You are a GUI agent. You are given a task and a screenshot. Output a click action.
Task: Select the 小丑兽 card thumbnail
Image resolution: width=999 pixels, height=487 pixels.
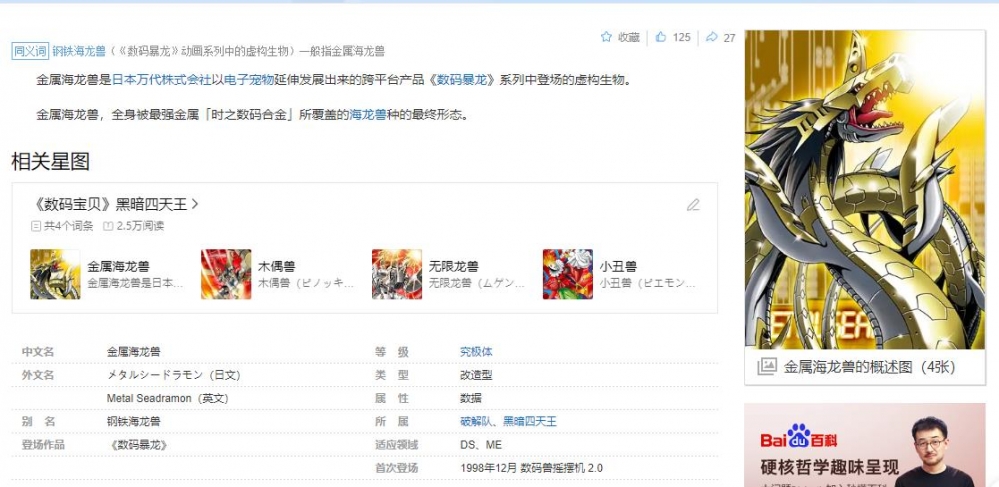click(568, 274)
